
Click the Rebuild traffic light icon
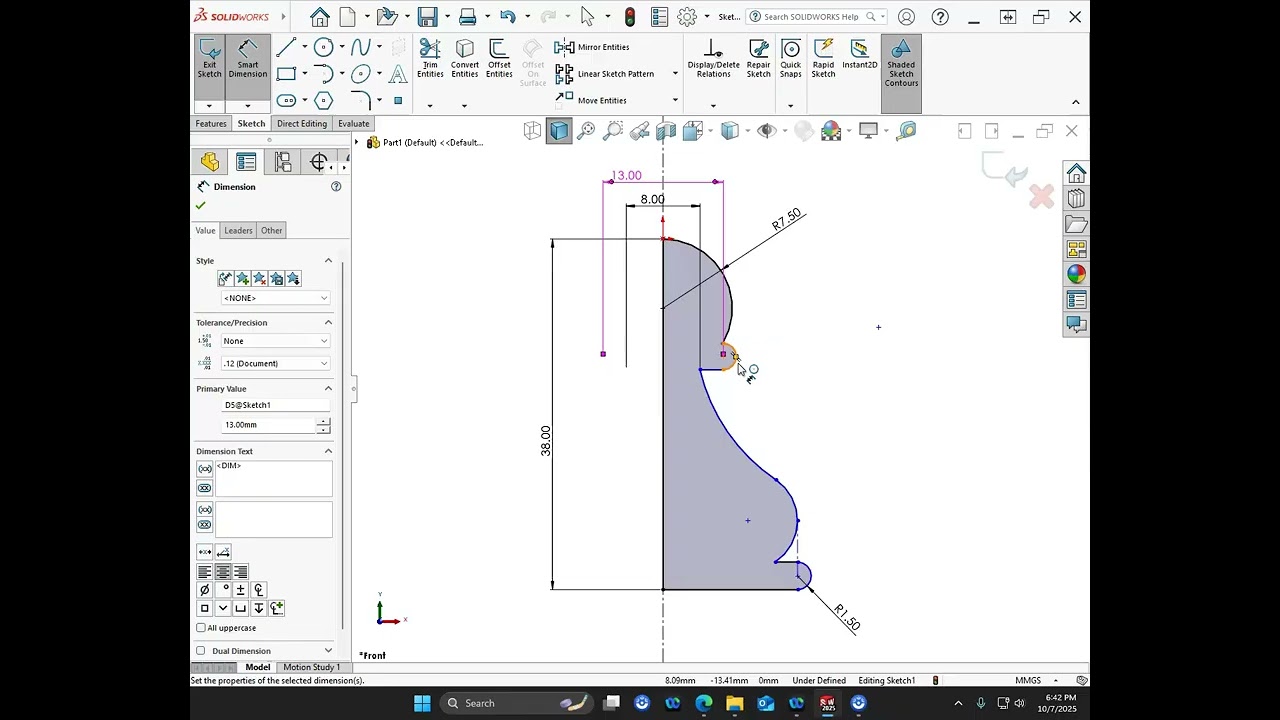(x=629, y=17)
